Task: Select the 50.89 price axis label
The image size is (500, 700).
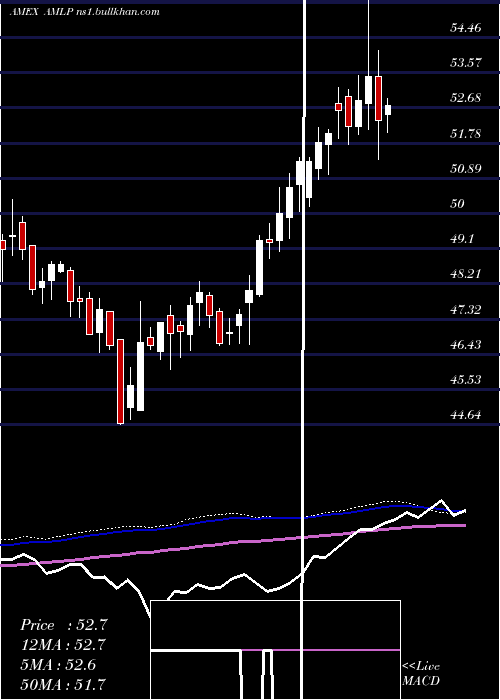Action: tap(466, 169)
